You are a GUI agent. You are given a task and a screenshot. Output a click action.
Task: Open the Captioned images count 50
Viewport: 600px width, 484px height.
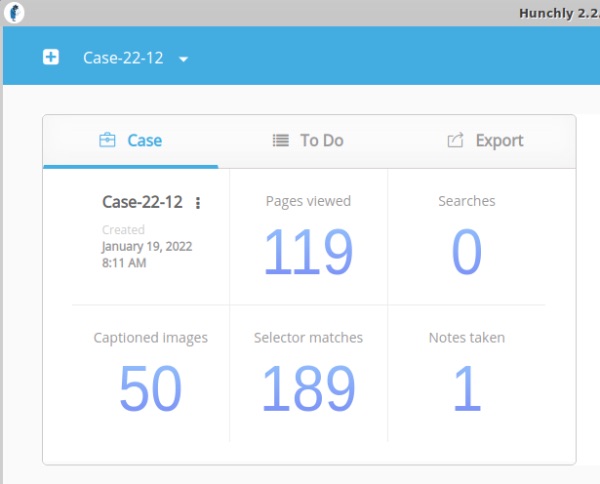tap(150, 388)
